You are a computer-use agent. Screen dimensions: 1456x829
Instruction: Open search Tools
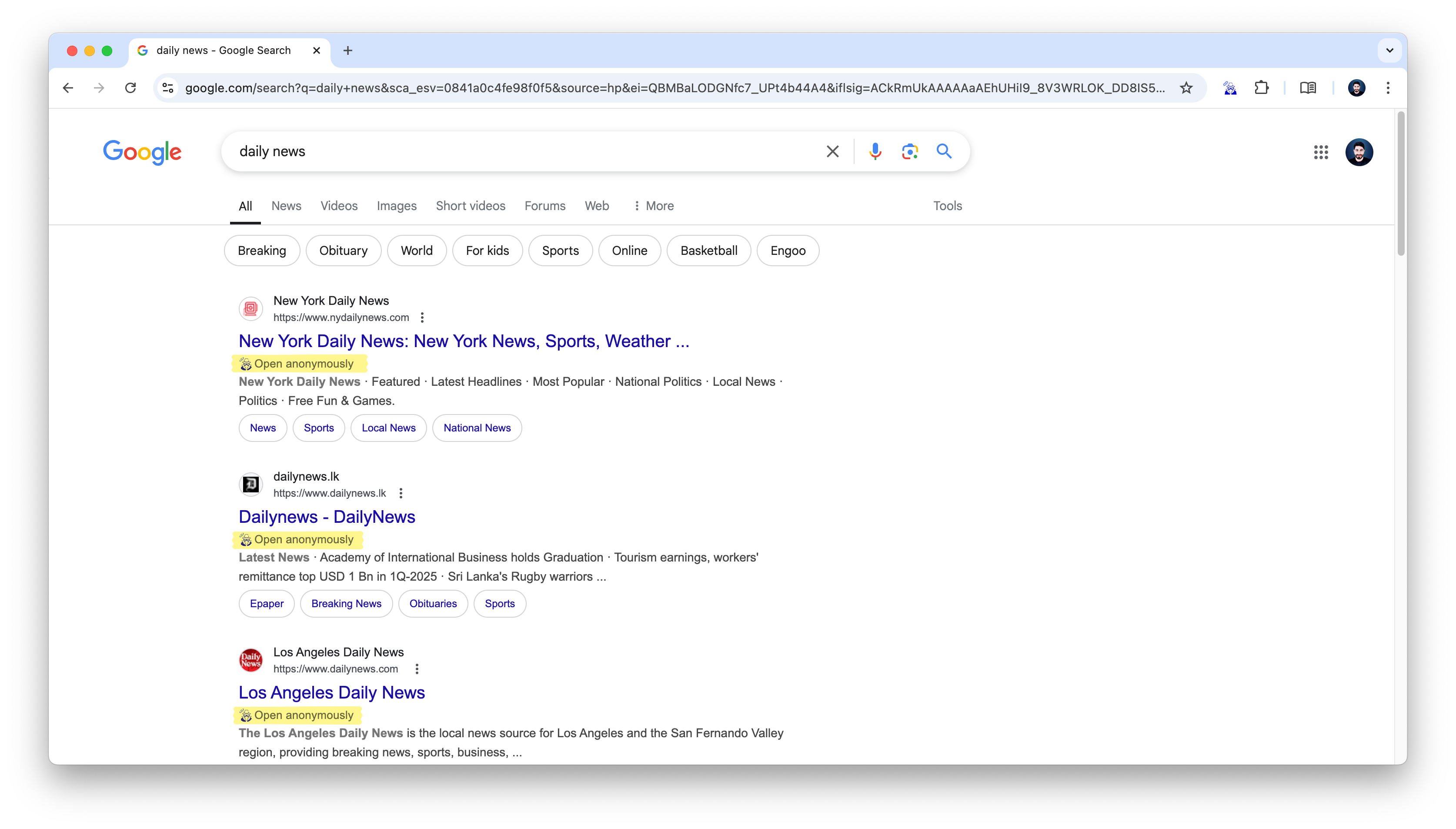point(947,206)
